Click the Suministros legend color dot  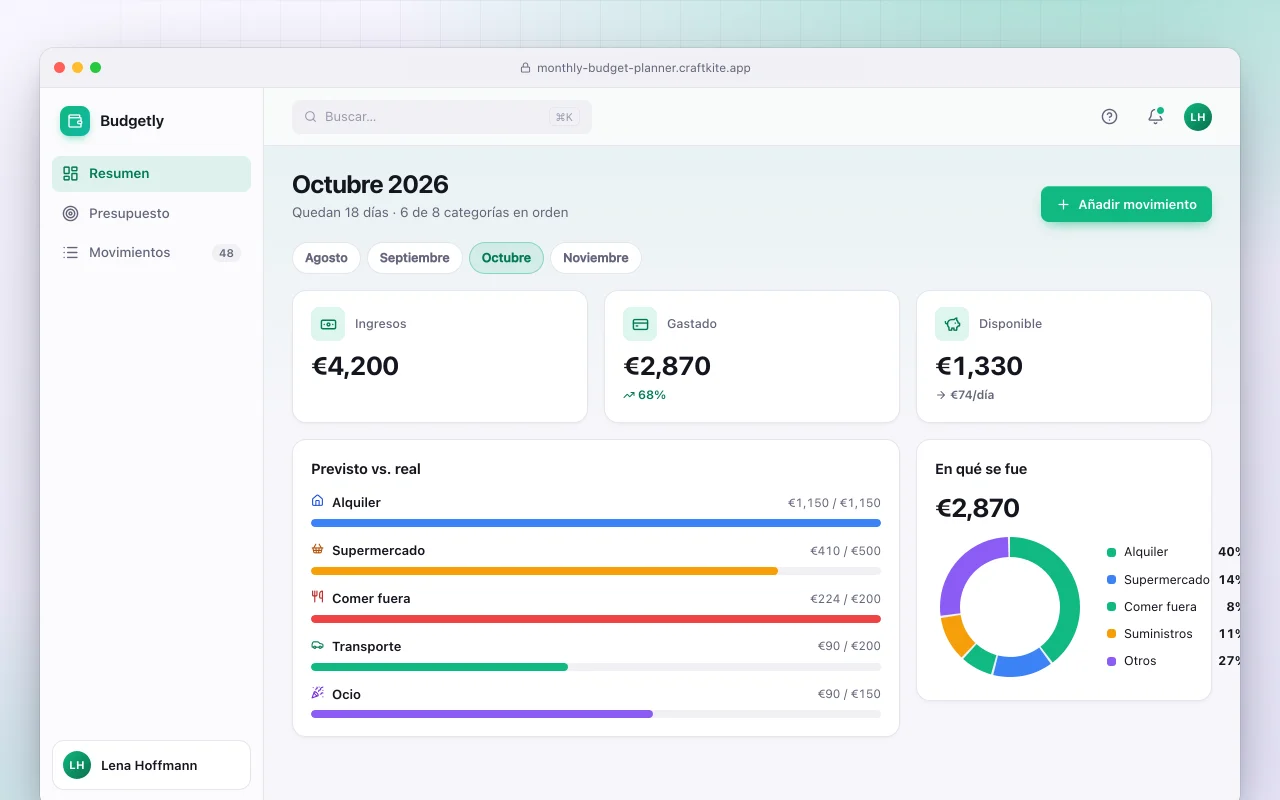point(1111,634)
